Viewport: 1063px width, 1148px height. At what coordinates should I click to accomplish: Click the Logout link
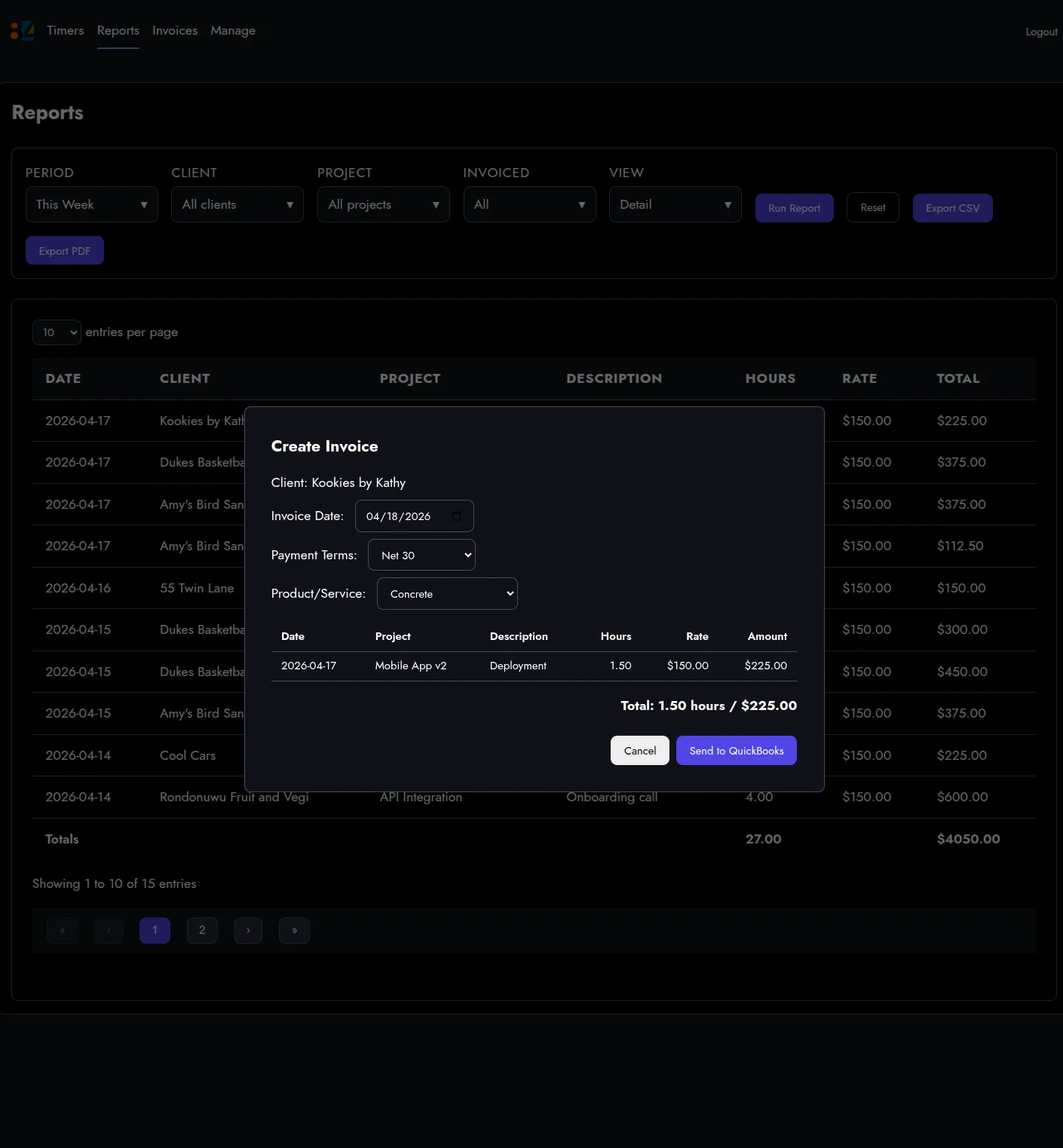[x=1041, y=32]
